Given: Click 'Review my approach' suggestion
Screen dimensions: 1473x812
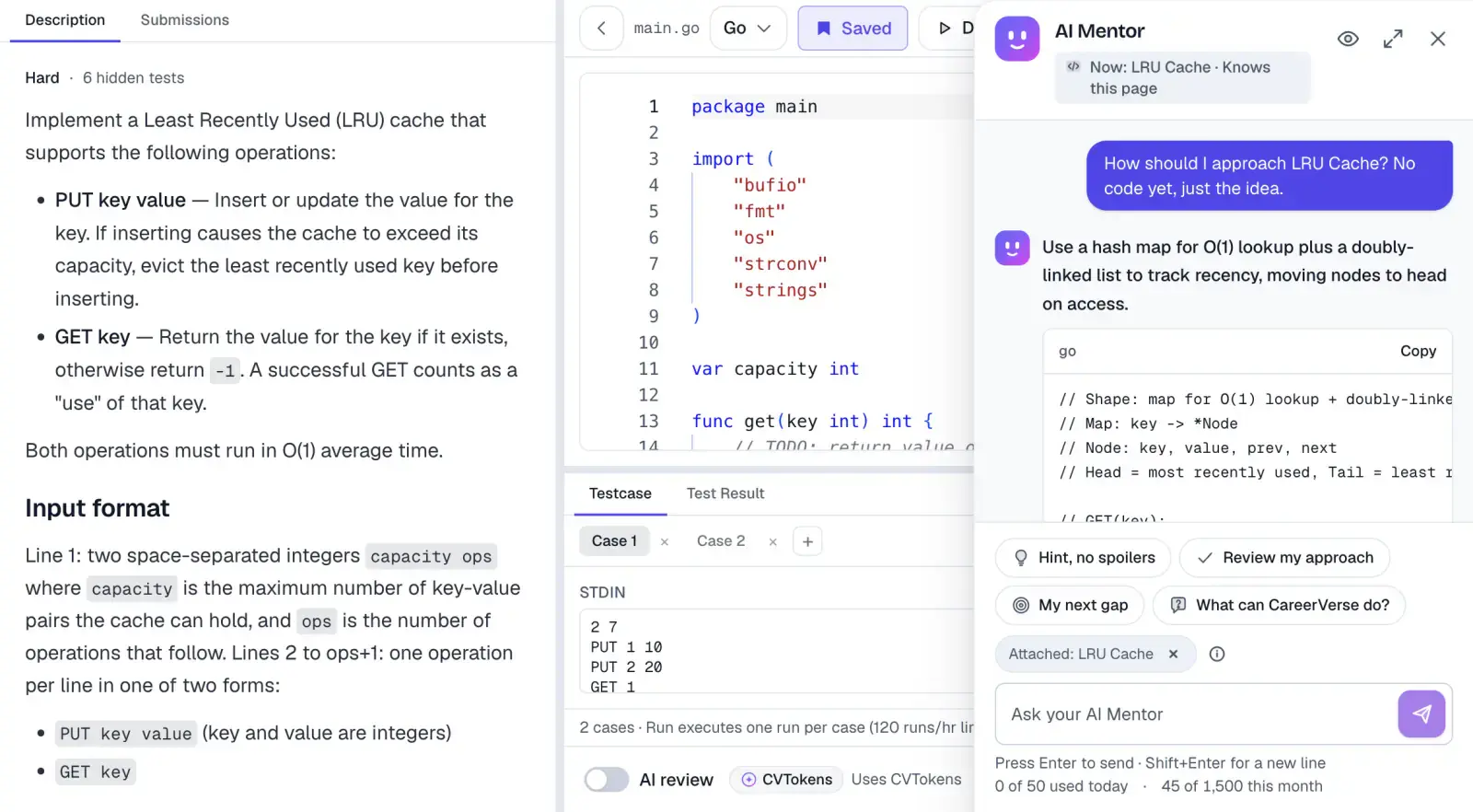Looking at the screenshot, I should click(x=1284, y=558).
